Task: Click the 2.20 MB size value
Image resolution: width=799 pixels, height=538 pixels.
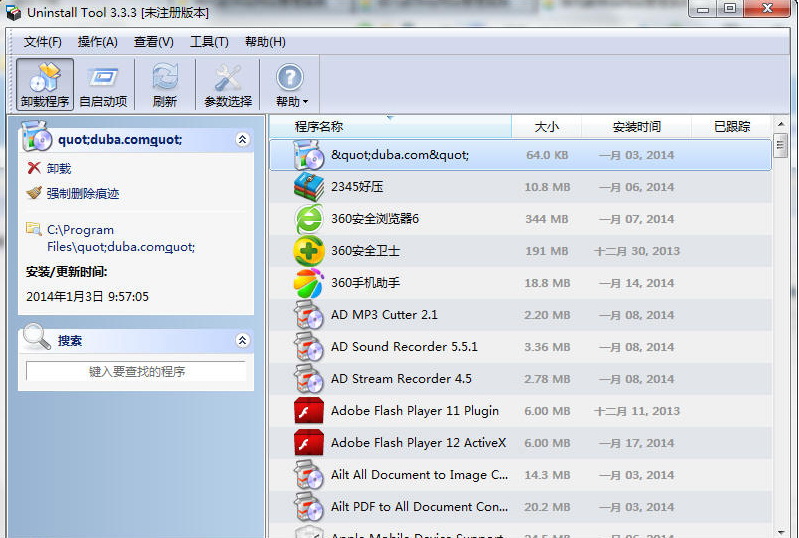Action: [x=547, y=315]
